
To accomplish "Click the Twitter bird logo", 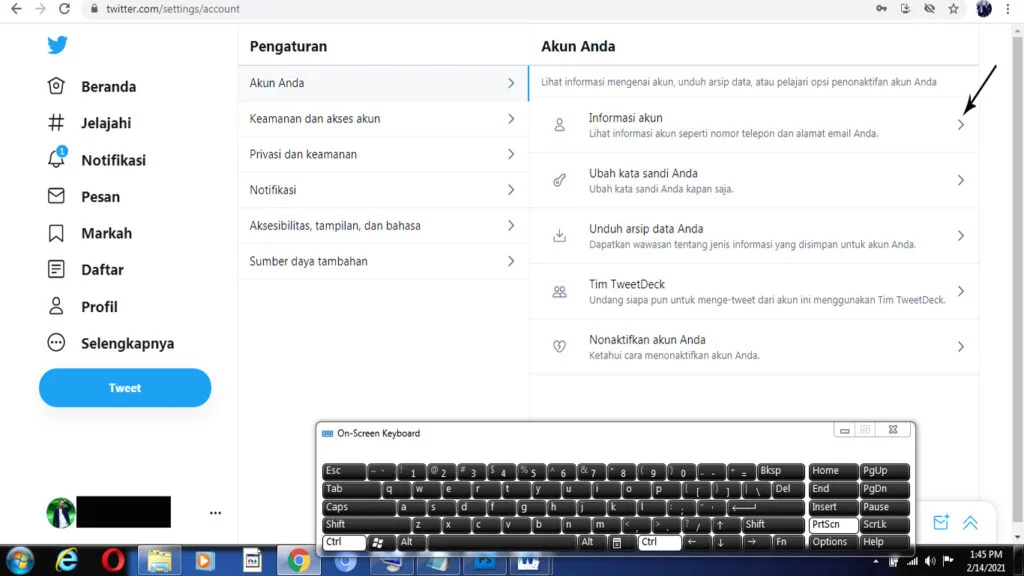I will point(57,44).
